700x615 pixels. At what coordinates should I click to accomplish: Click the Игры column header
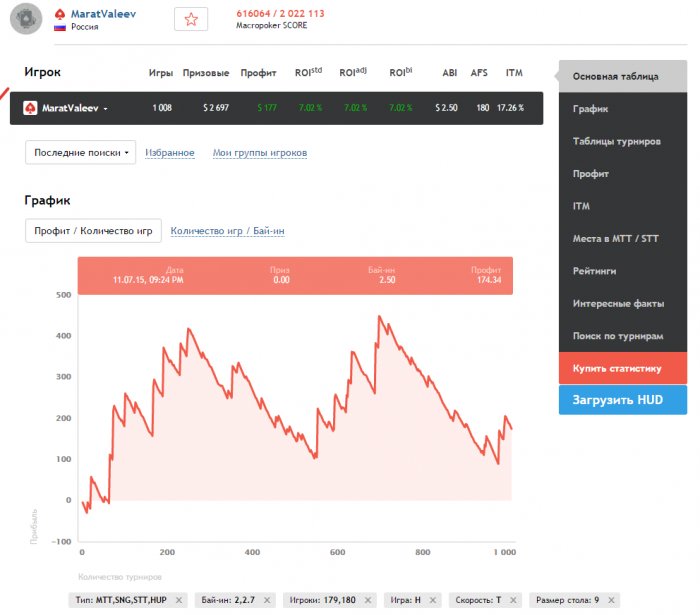161,73
